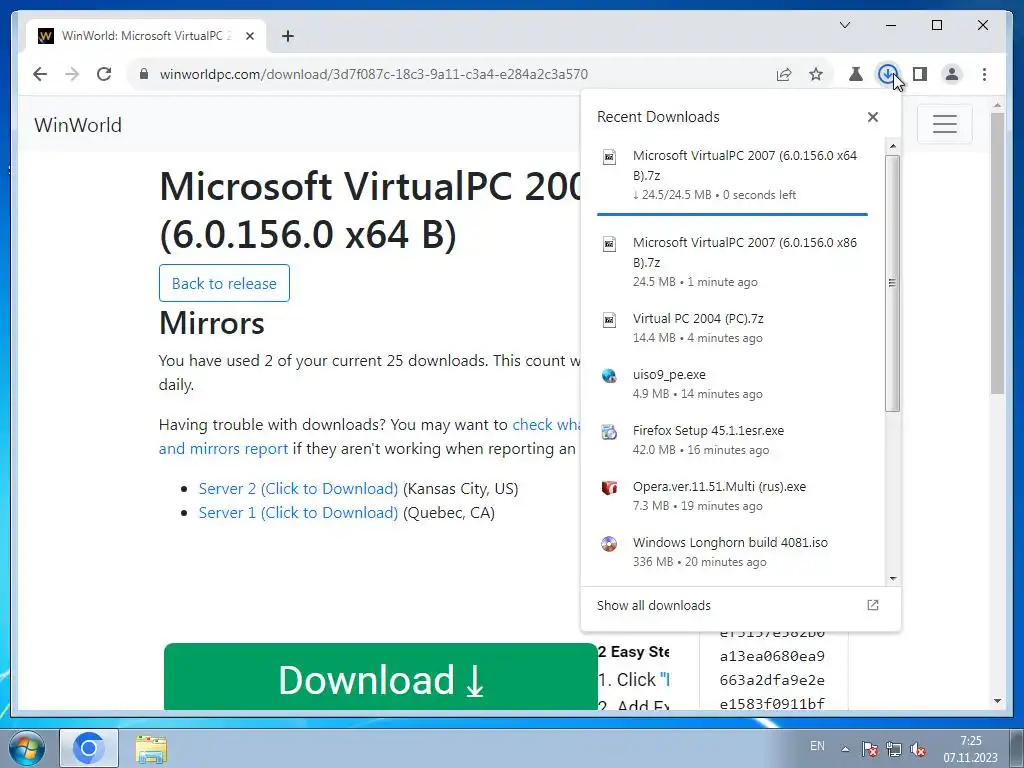Click the address bar URL
This screenshot has height=768, width=1024.
(374, 74)
